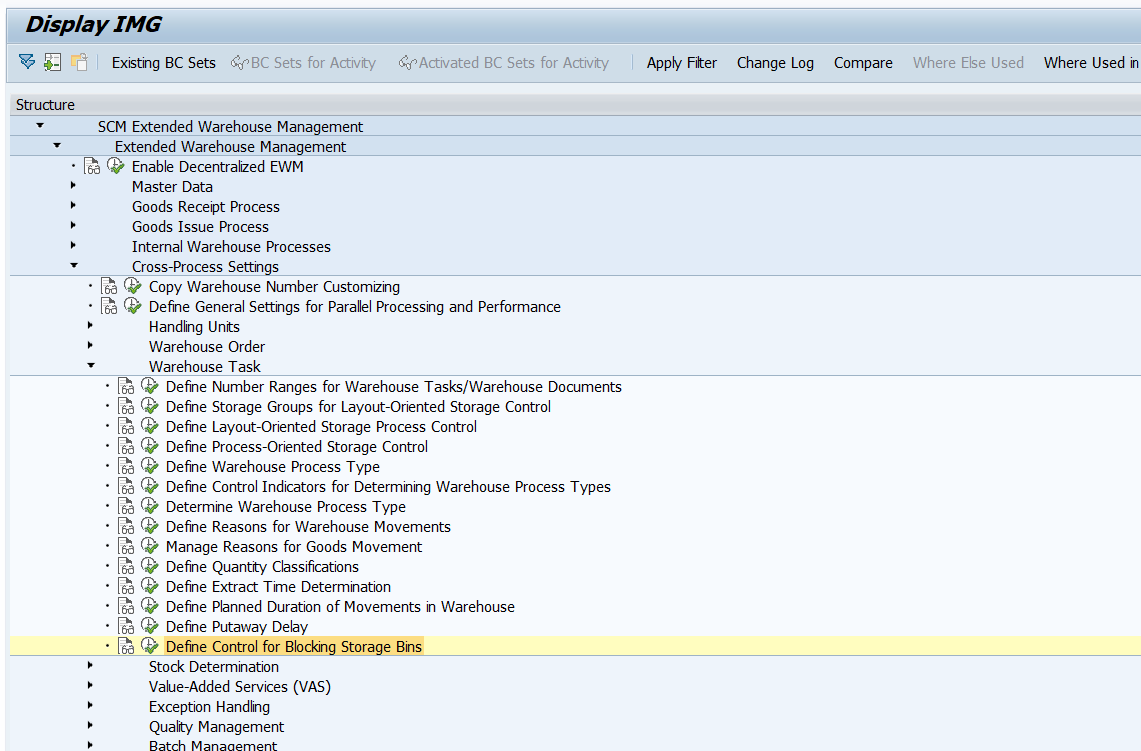Open documentation icon for Define Number Ranges row
The height and width of the screenshot is (751, 1141).
pyautogui.click(x=126, y=386)
